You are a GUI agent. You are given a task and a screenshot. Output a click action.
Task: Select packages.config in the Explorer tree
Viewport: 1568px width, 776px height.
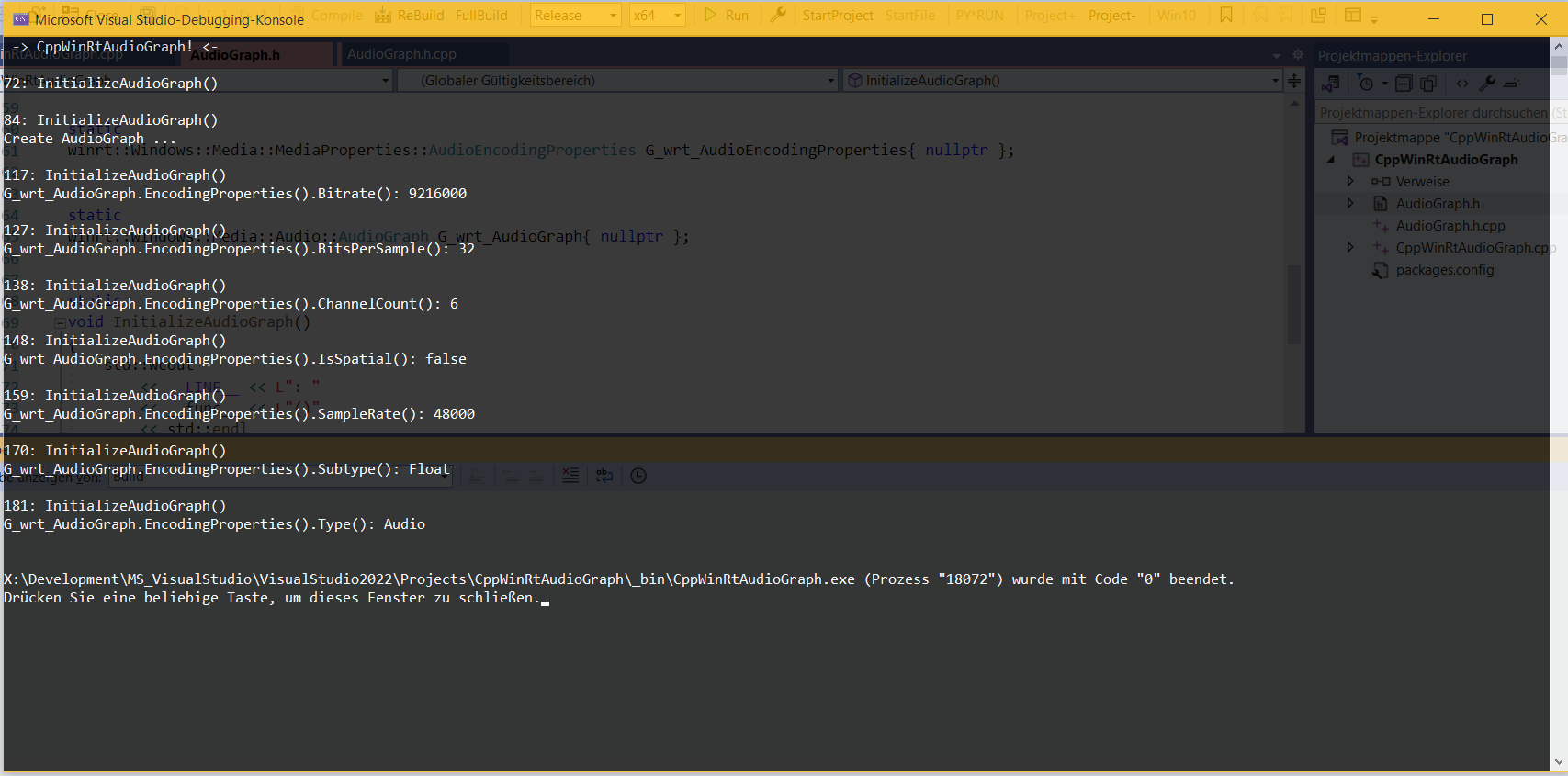tap(1444, 270)
